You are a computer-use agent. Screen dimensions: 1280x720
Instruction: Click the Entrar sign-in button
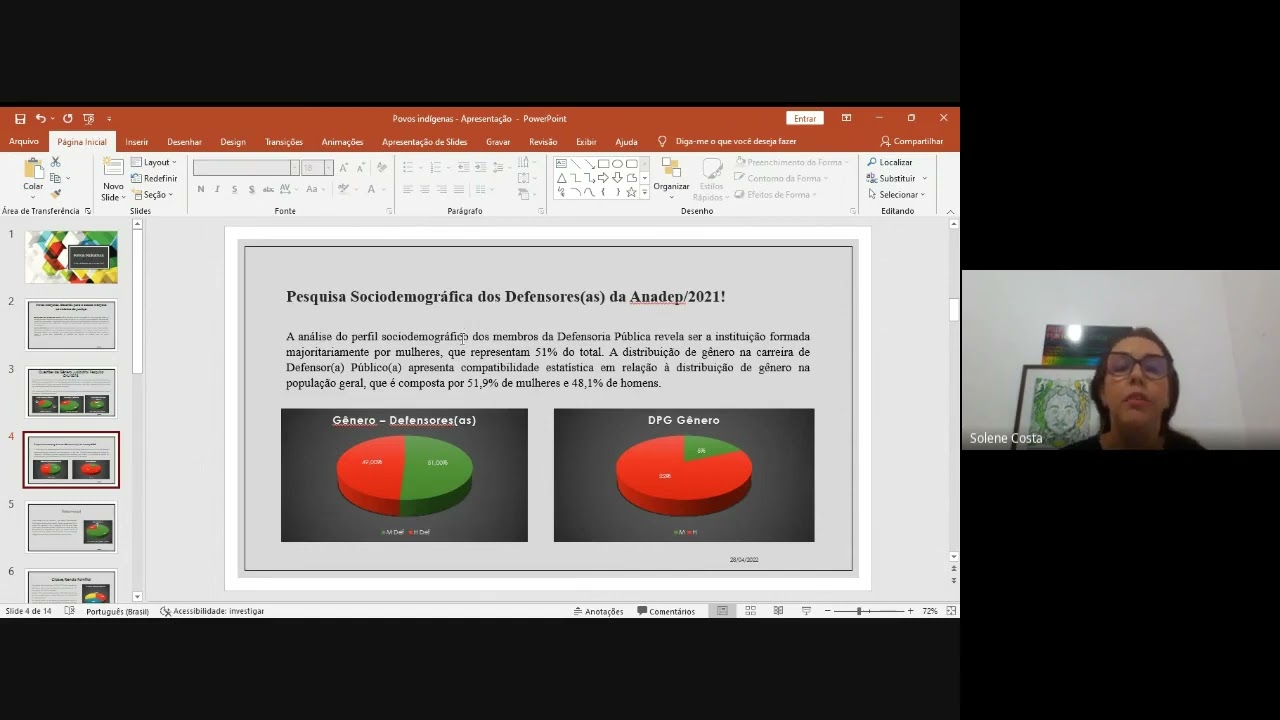pos(805,118)
